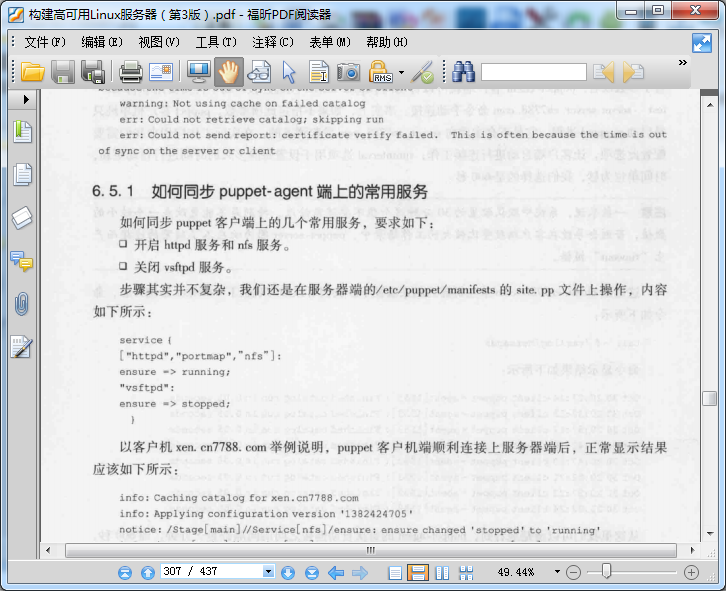Click the horizontal scrollbar right arrow
The width and height of the screenshot is (726, 591).
(x=692, y=551)
